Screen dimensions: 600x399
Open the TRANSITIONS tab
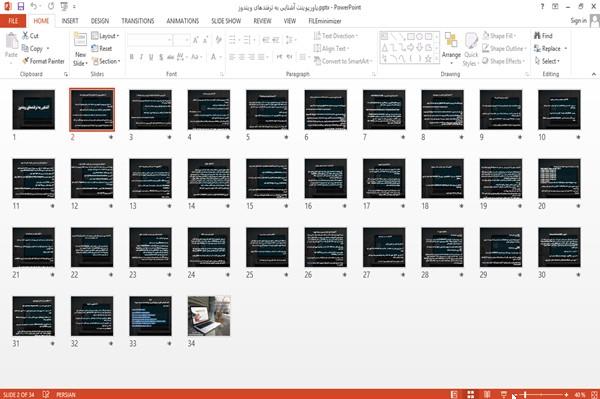click(x=138, y=21)
